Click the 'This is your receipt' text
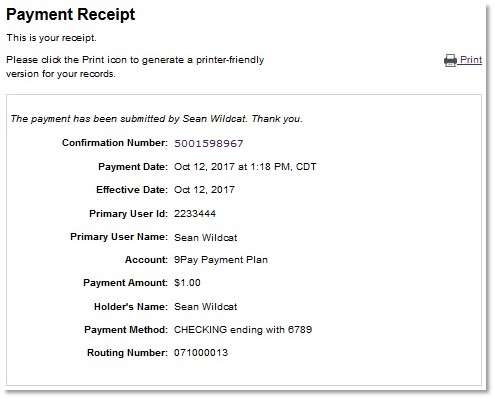 pos(51,38)
